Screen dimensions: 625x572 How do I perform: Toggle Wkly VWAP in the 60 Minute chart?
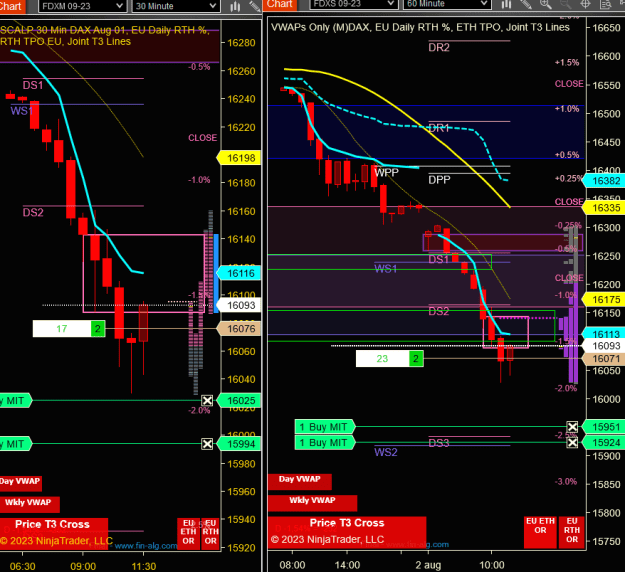tap(312, 503)
